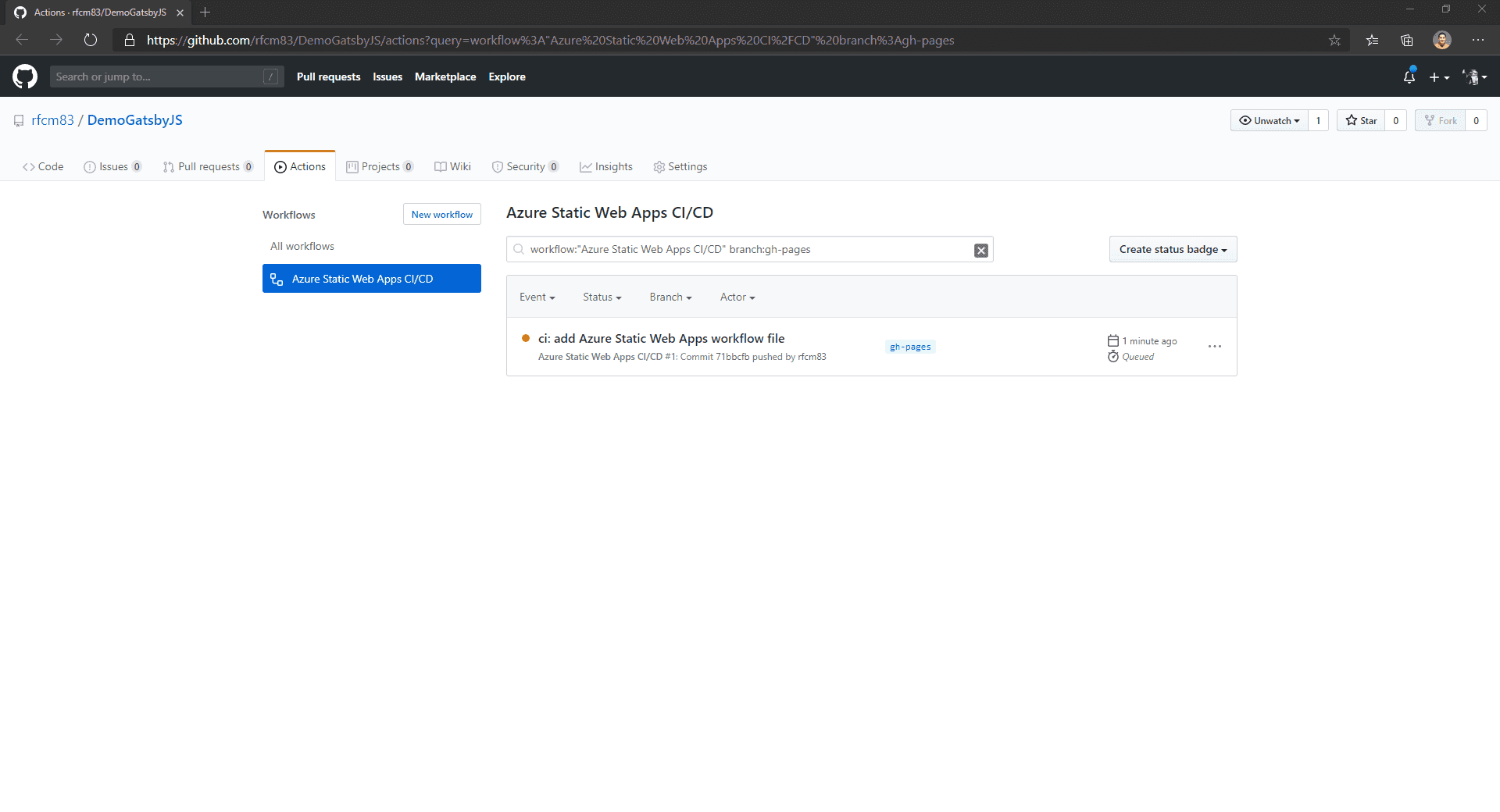Open the rfcm83 owner link

[52, 119]
